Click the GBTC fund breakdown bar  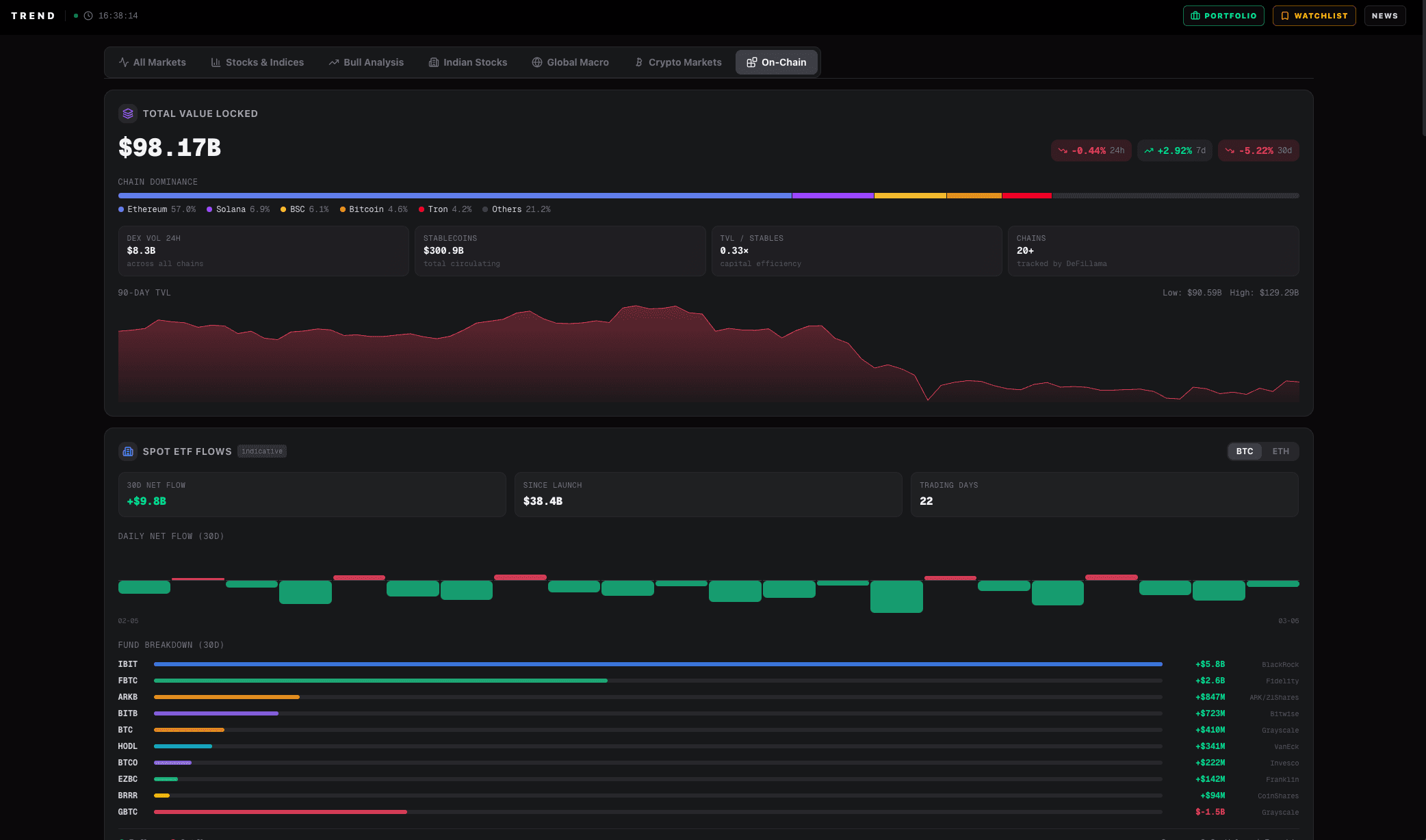pos(281,812)
